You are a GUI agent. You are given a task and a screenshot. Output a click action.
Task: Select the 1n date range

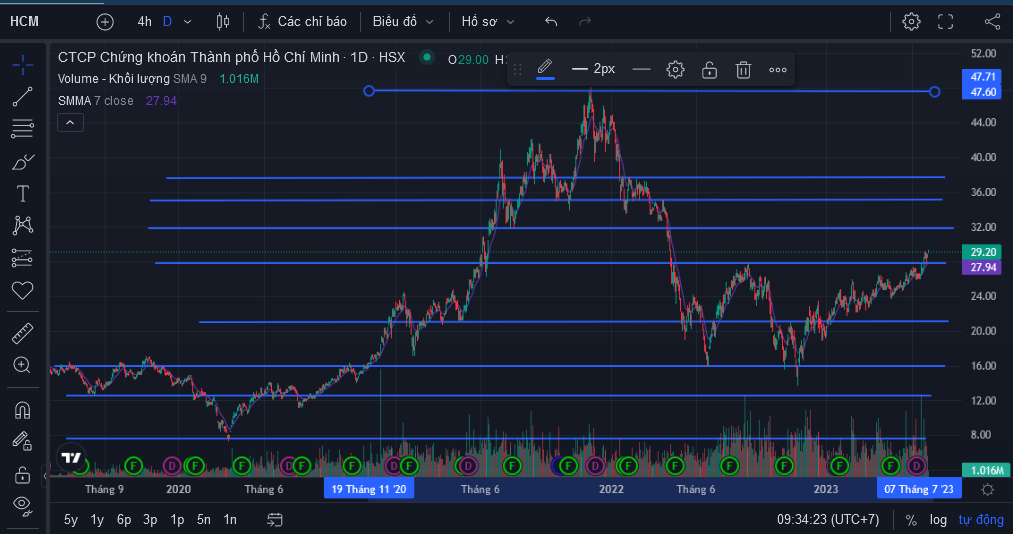(x=230, y=520)
